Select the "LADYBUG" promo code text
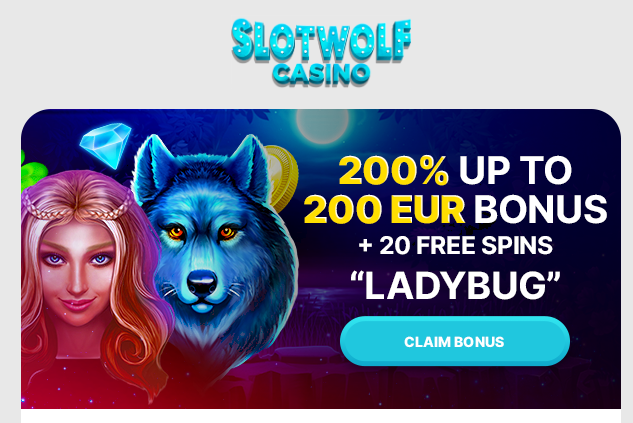This screenshot has width=633, height=423. click(455, 285)
